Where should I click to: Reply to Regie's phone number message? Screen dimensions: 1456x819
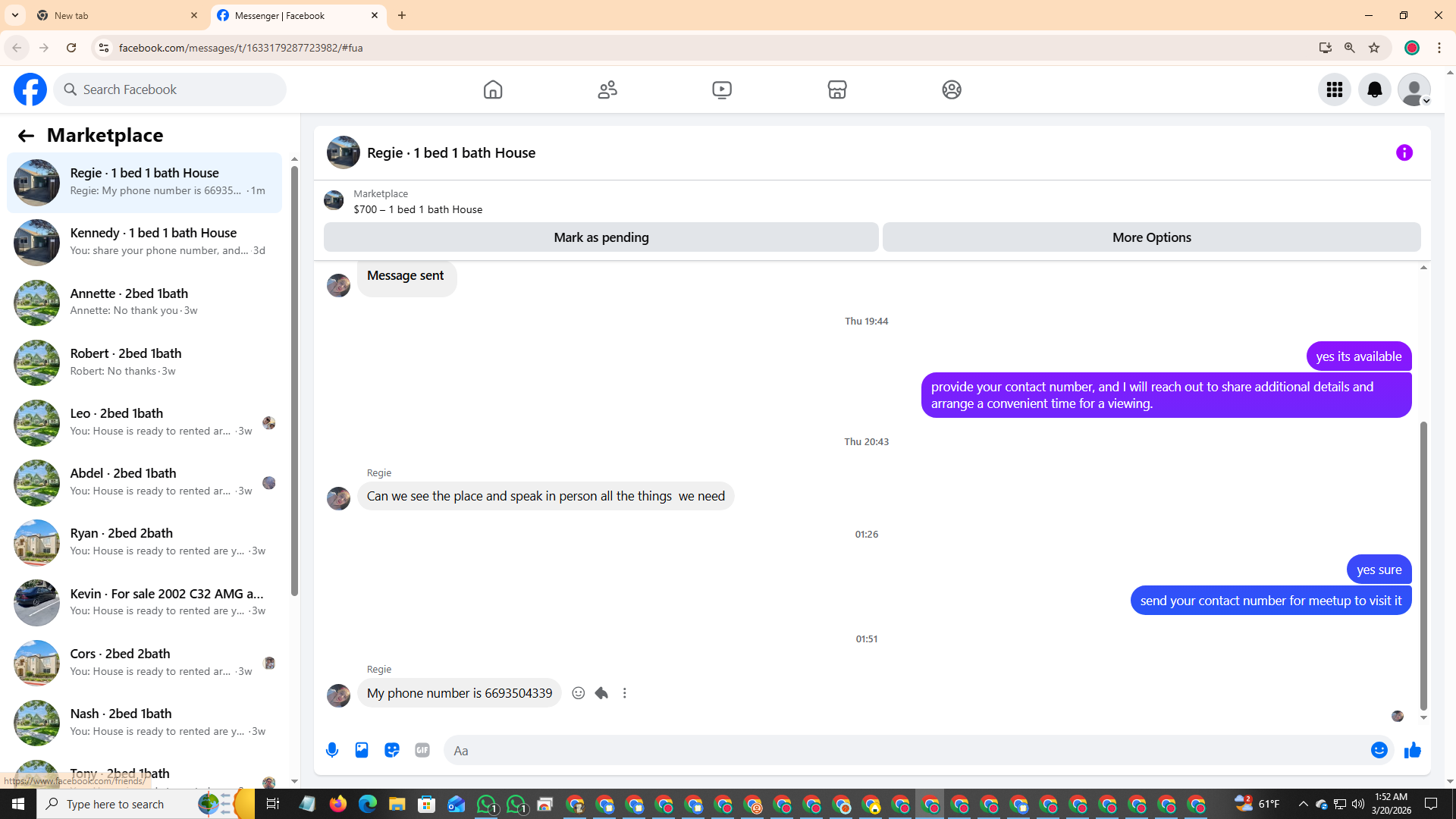pos(601,693)
